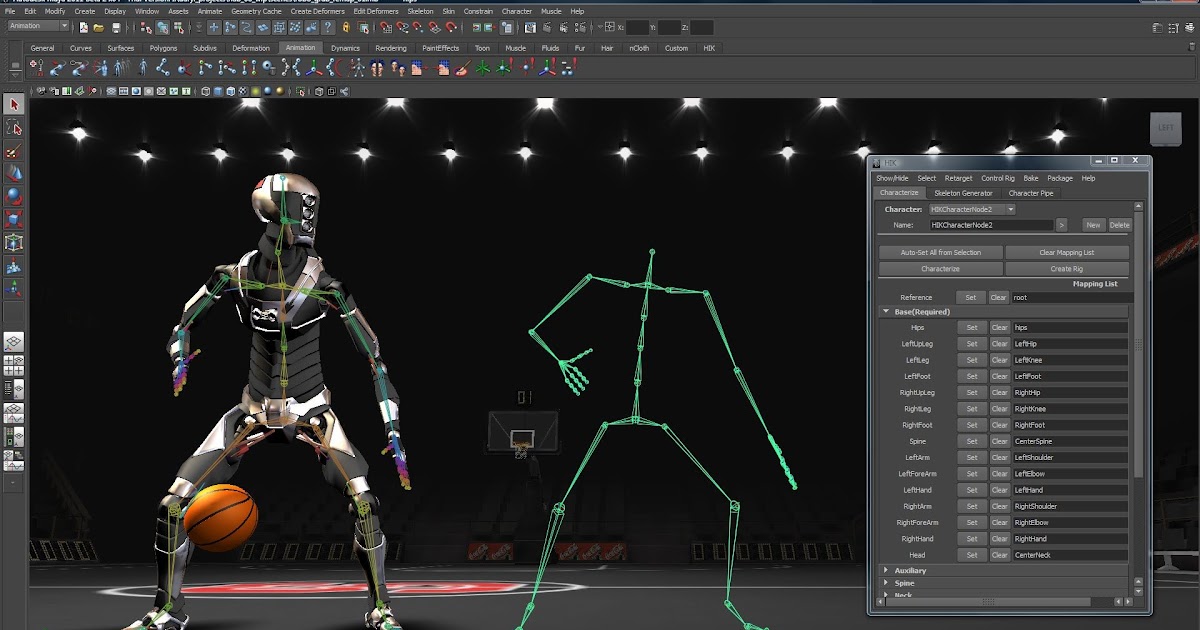Expand the Spine section in mapping list
1200x630 pixels.
pyautogui.click(x=885, y=583)
